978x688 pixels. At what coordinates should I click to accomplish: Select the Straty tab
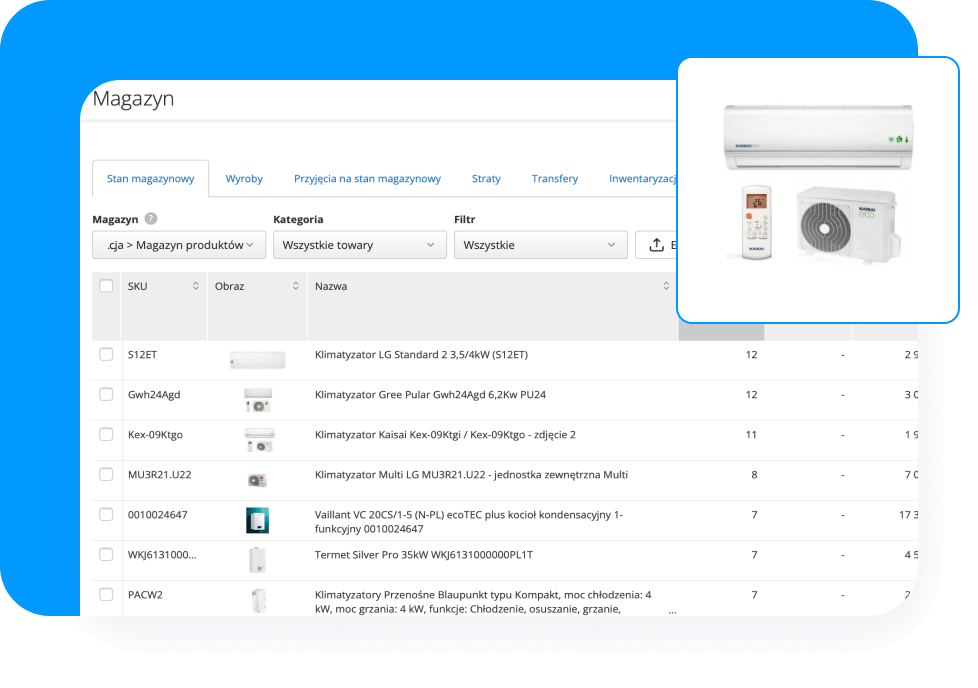click(486, 178)
